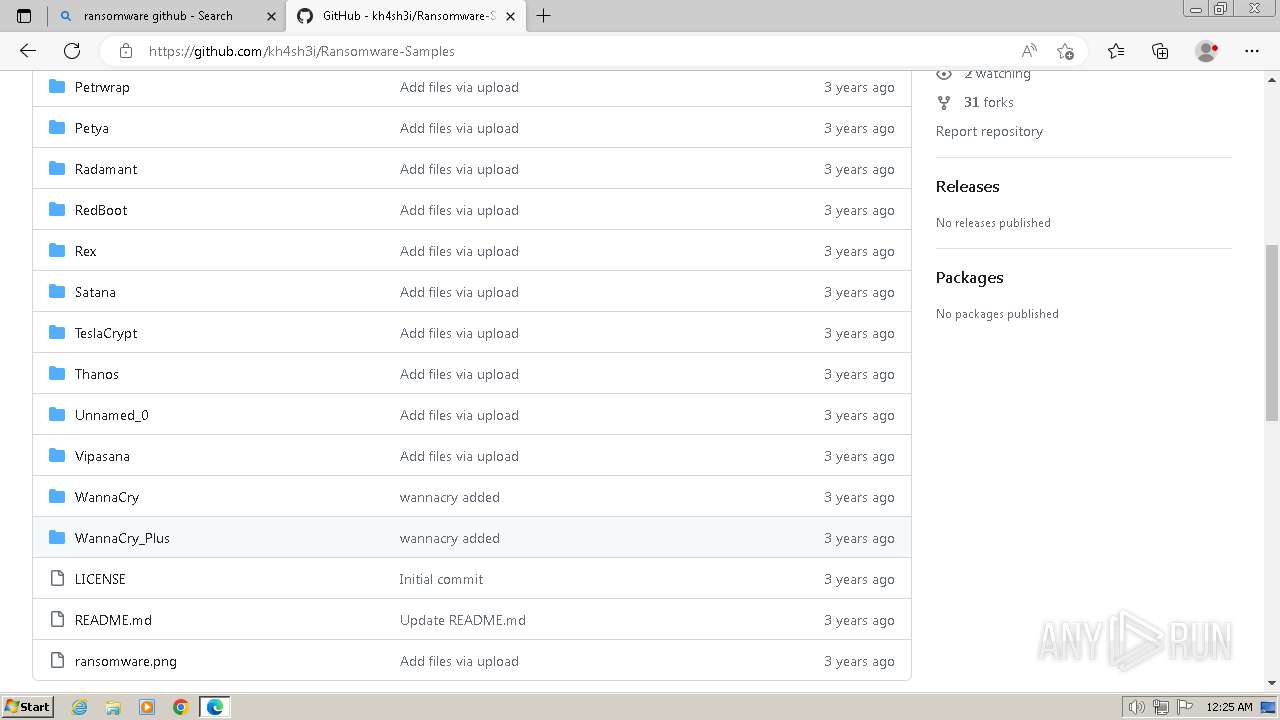Open Petrwrap 'Add files via upload' commit
The width and height of the screenshot is (1280, 720).
tap(459, 87)
